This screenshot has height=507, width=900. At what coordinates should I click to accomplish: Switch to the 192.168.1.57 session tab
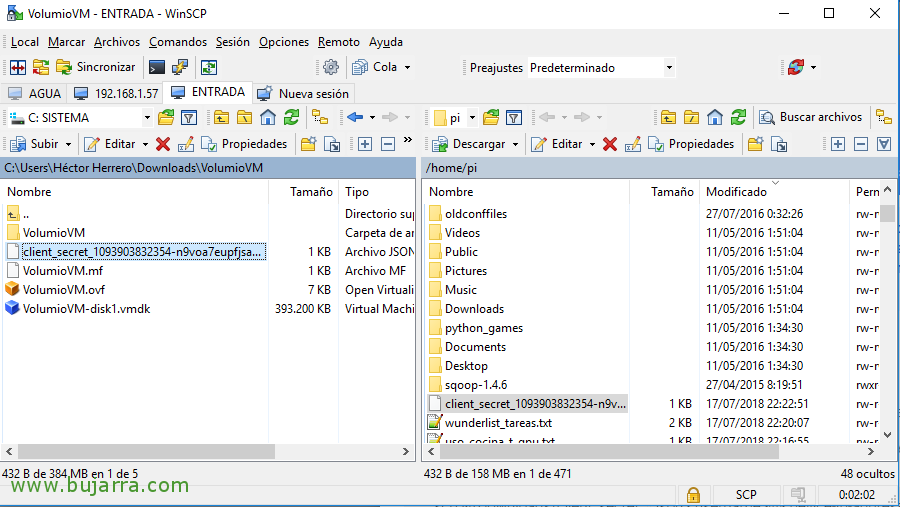coord(117,94)
